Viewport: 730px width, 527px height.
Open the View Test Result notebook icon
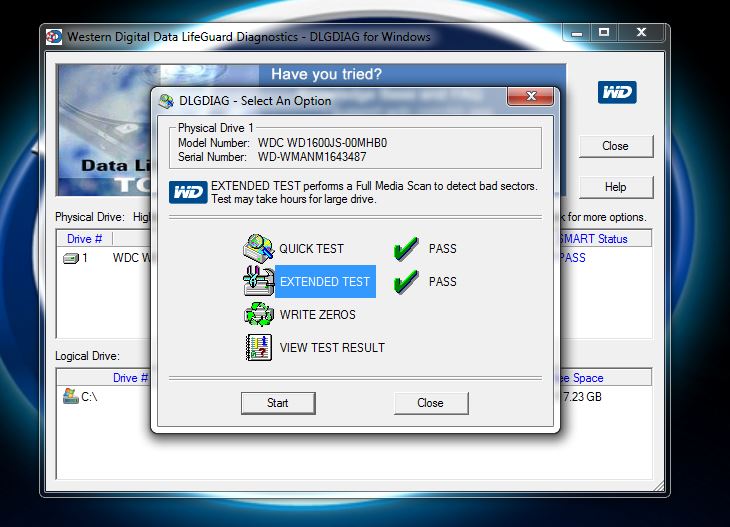pyautogui.click(x=258, y=347)
